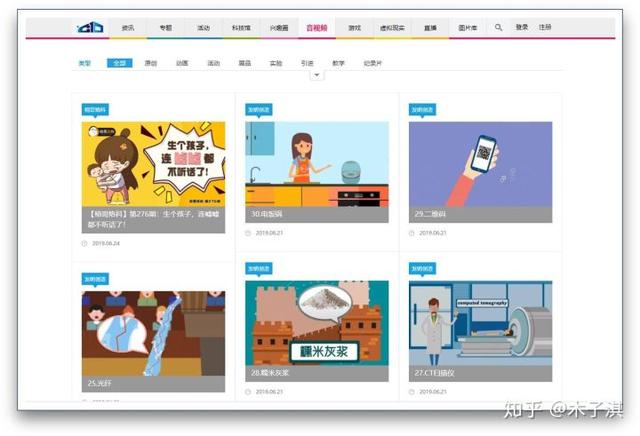
Task: Filter videos by 教学 type
Action: pos(338,63)
